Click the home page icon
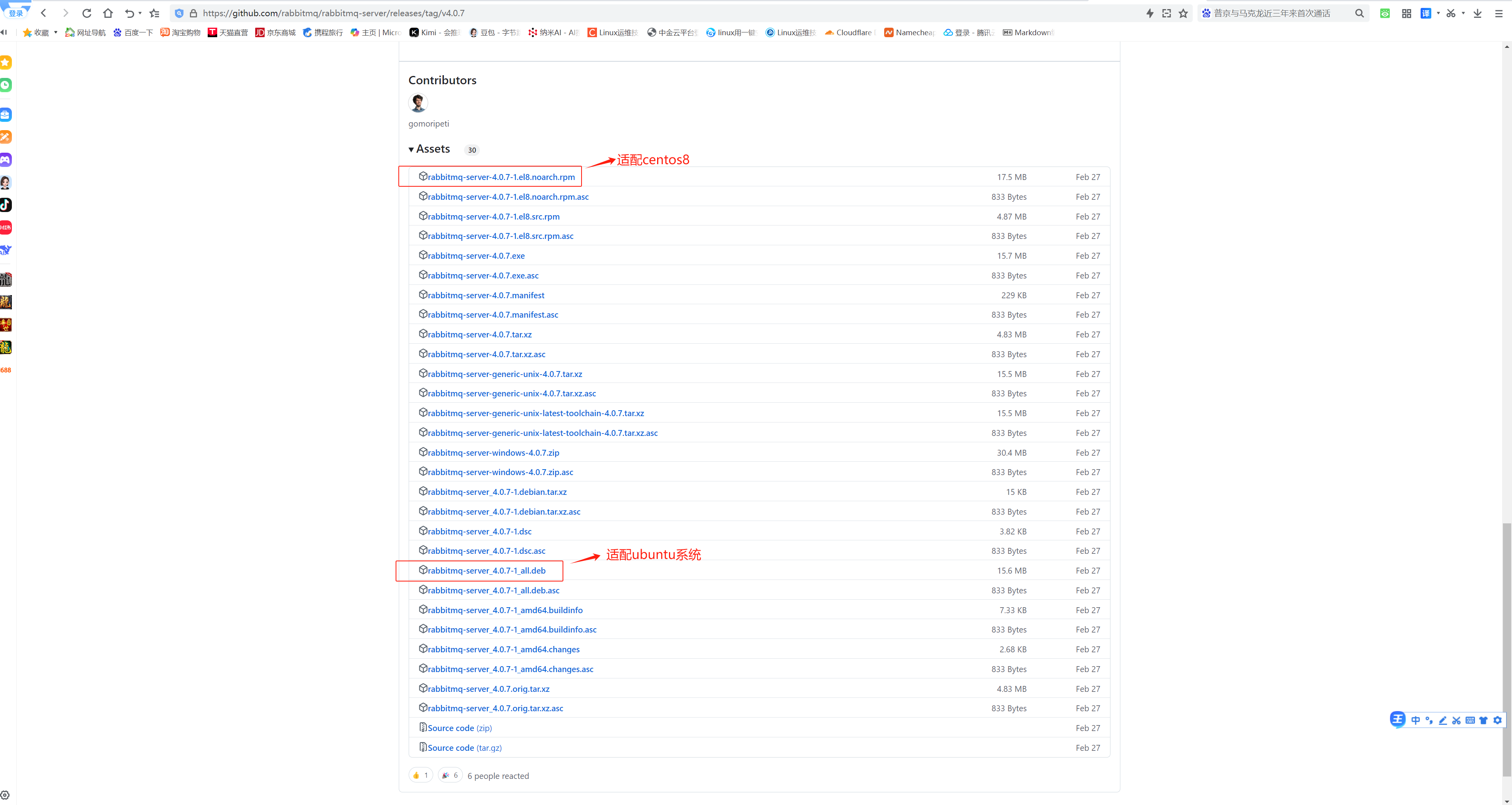1512x805 pixels. point(108,13)
